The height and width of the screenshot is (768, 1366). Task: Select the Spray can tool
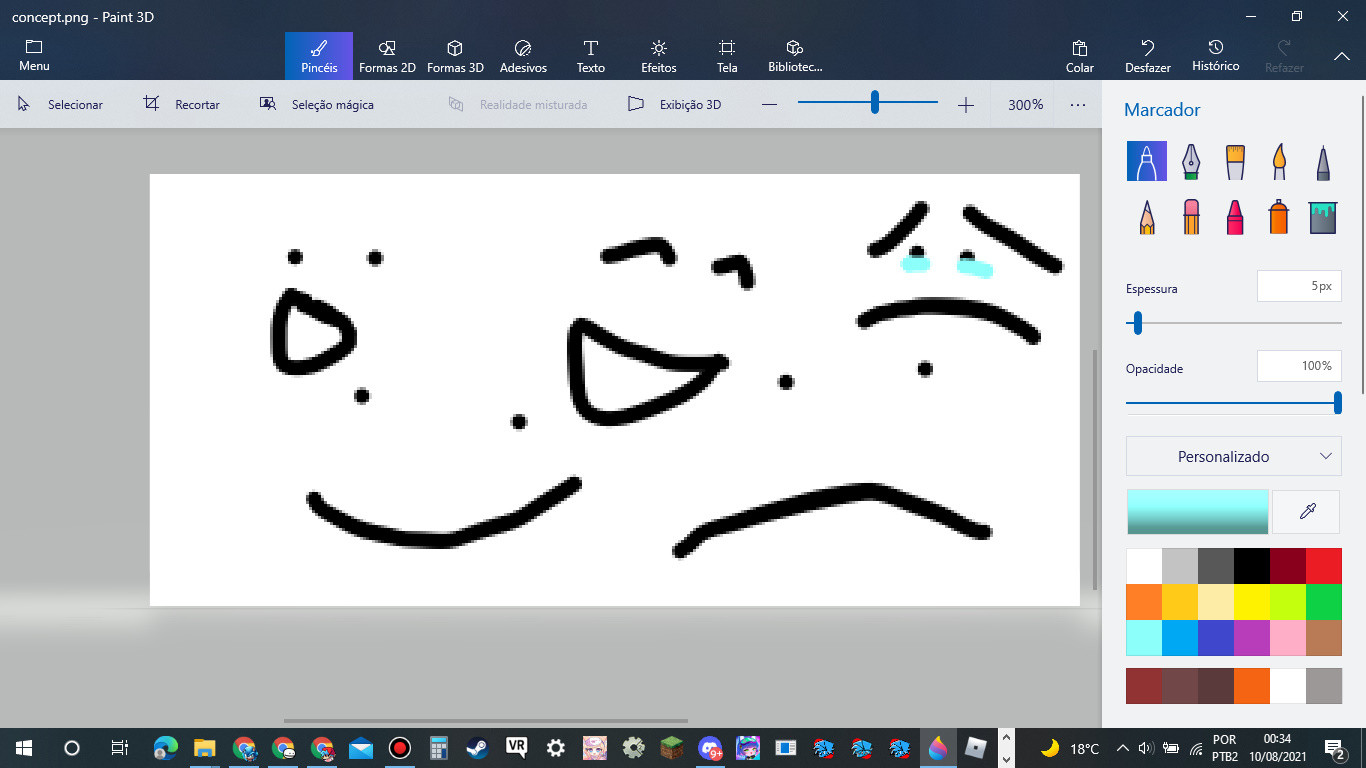click(1278, 215)
